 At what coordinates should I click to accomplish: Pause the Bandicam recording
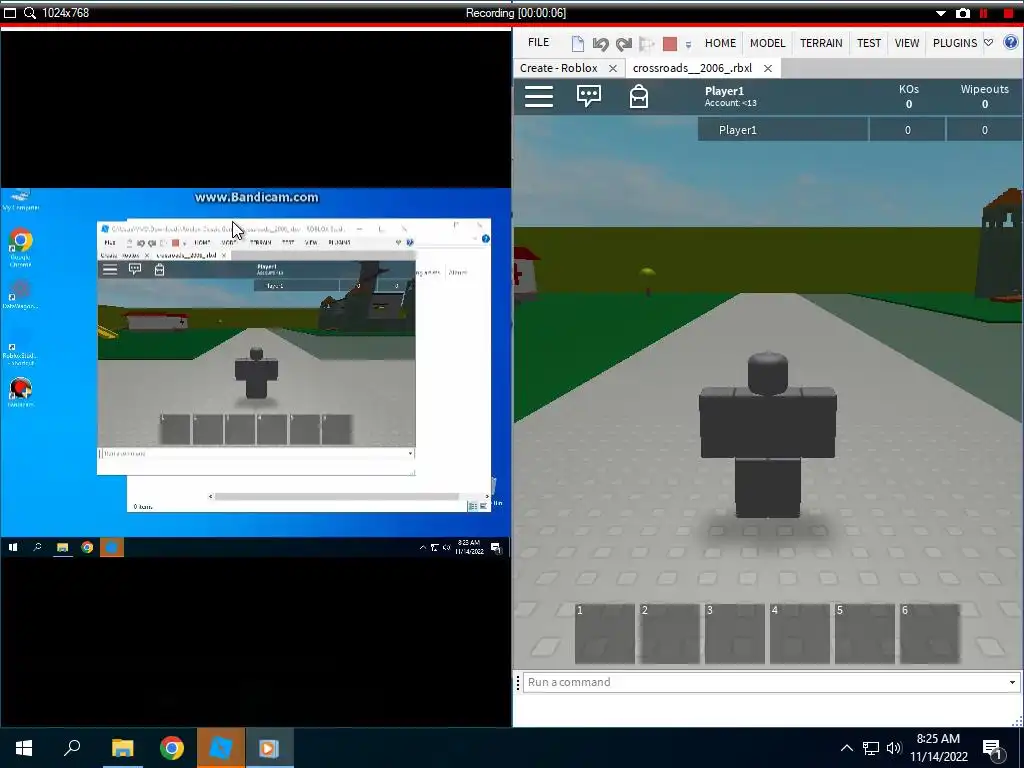click(x=984, y=13)
